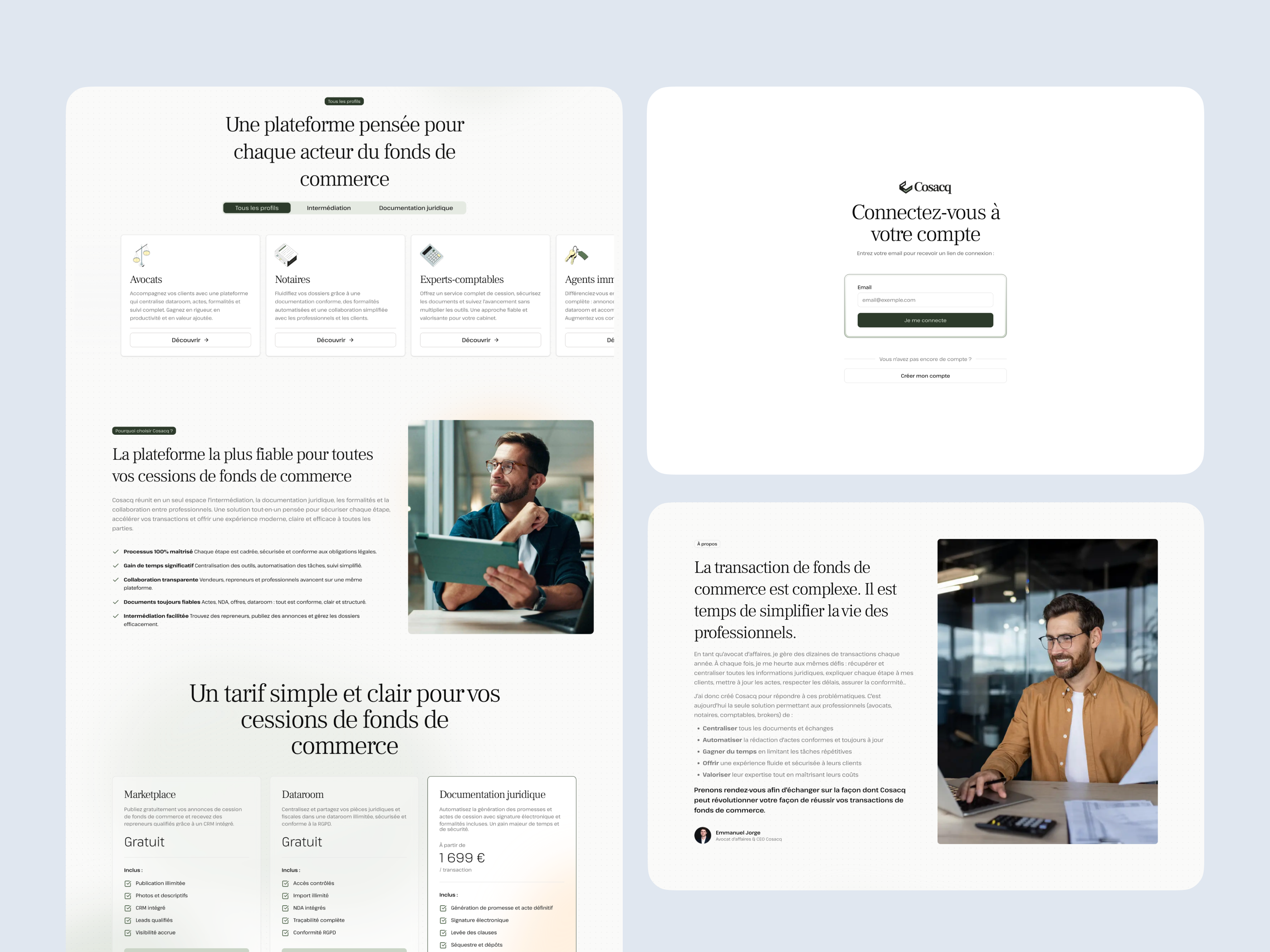Click the scales icon on Avocats card
Image resolution: width=1270 pixels, height=952 pixels.
tap(142, 255)
